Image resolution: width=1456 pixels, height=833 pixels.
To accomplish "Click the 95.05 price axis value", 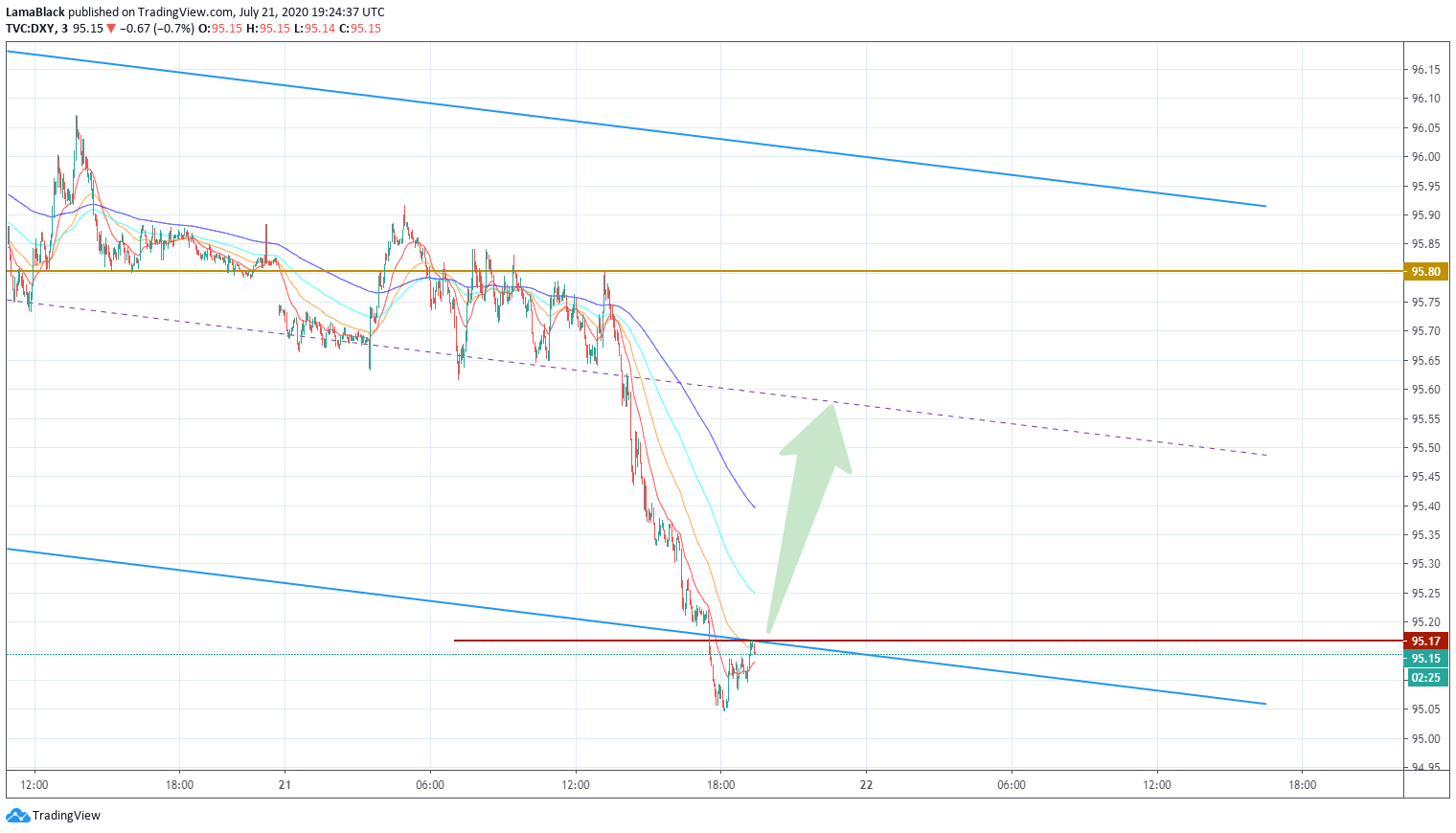I will click(x=1425, y=709).
